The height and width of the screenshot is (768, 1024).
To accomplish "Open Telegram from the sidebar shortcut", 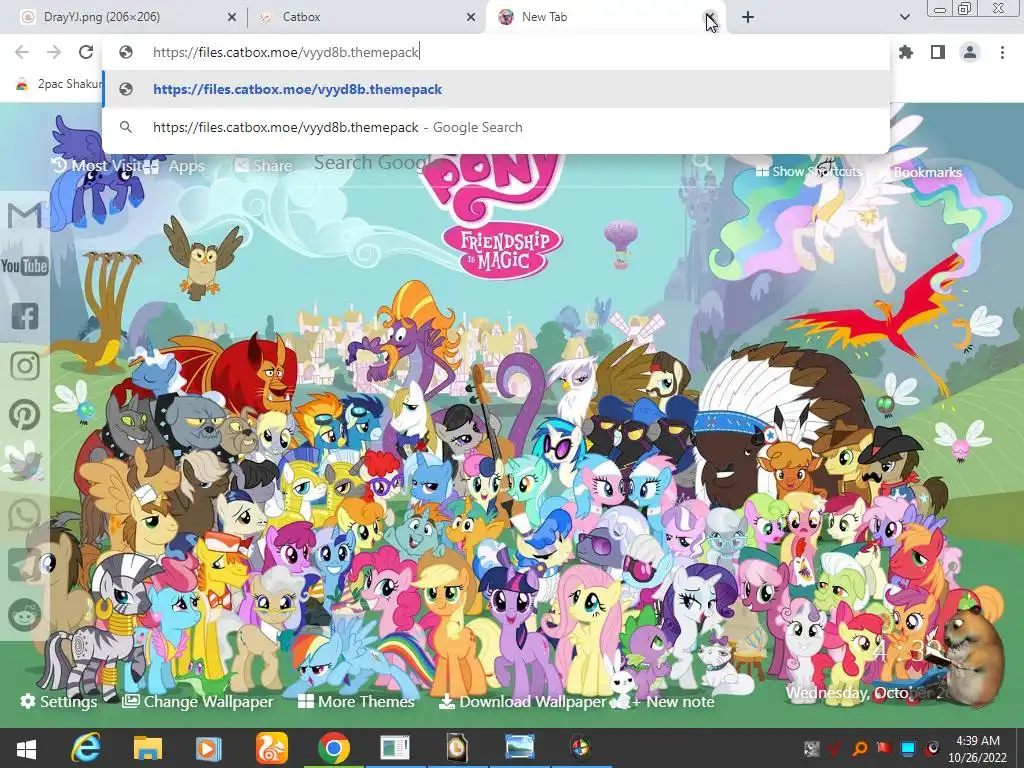I will click(x=25, y=564).
